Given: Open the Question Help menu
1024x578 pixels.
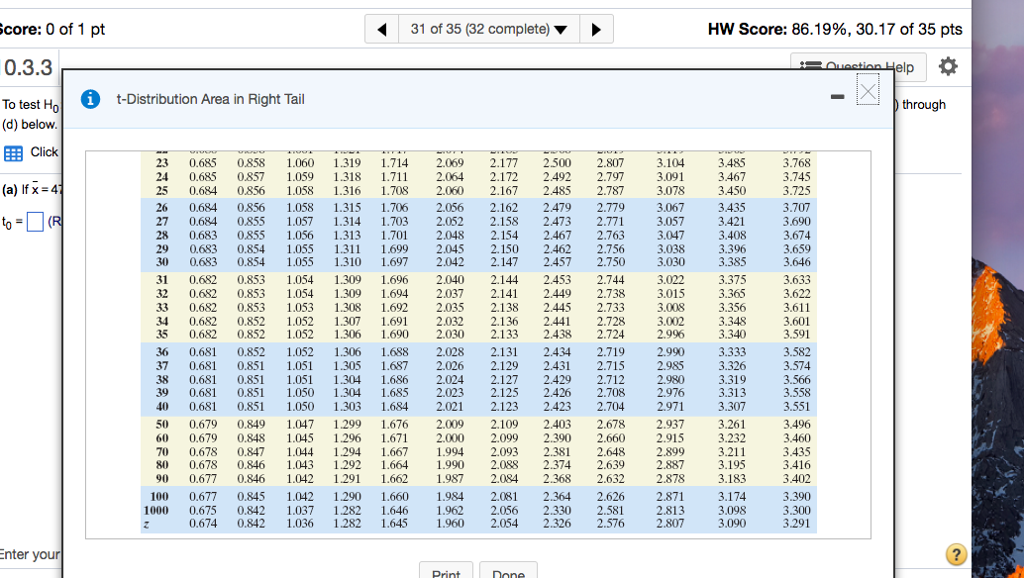Looking at the screenshot, I should [x=857, y=66].
